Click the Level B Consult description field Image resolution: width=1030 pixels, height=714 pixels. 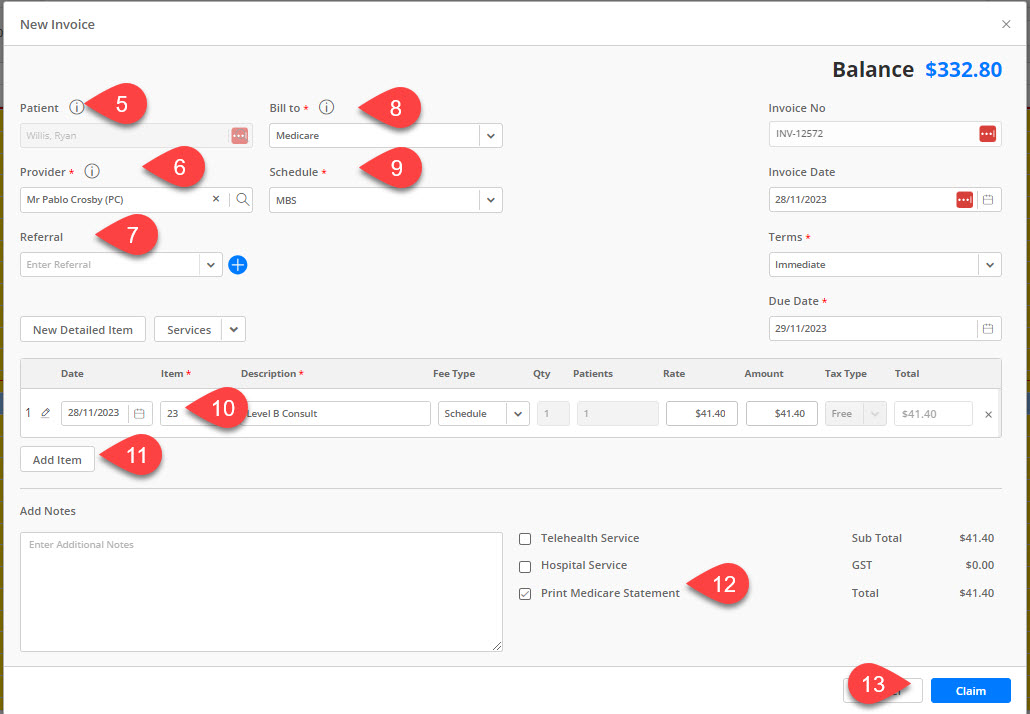(x=337, y=414)
